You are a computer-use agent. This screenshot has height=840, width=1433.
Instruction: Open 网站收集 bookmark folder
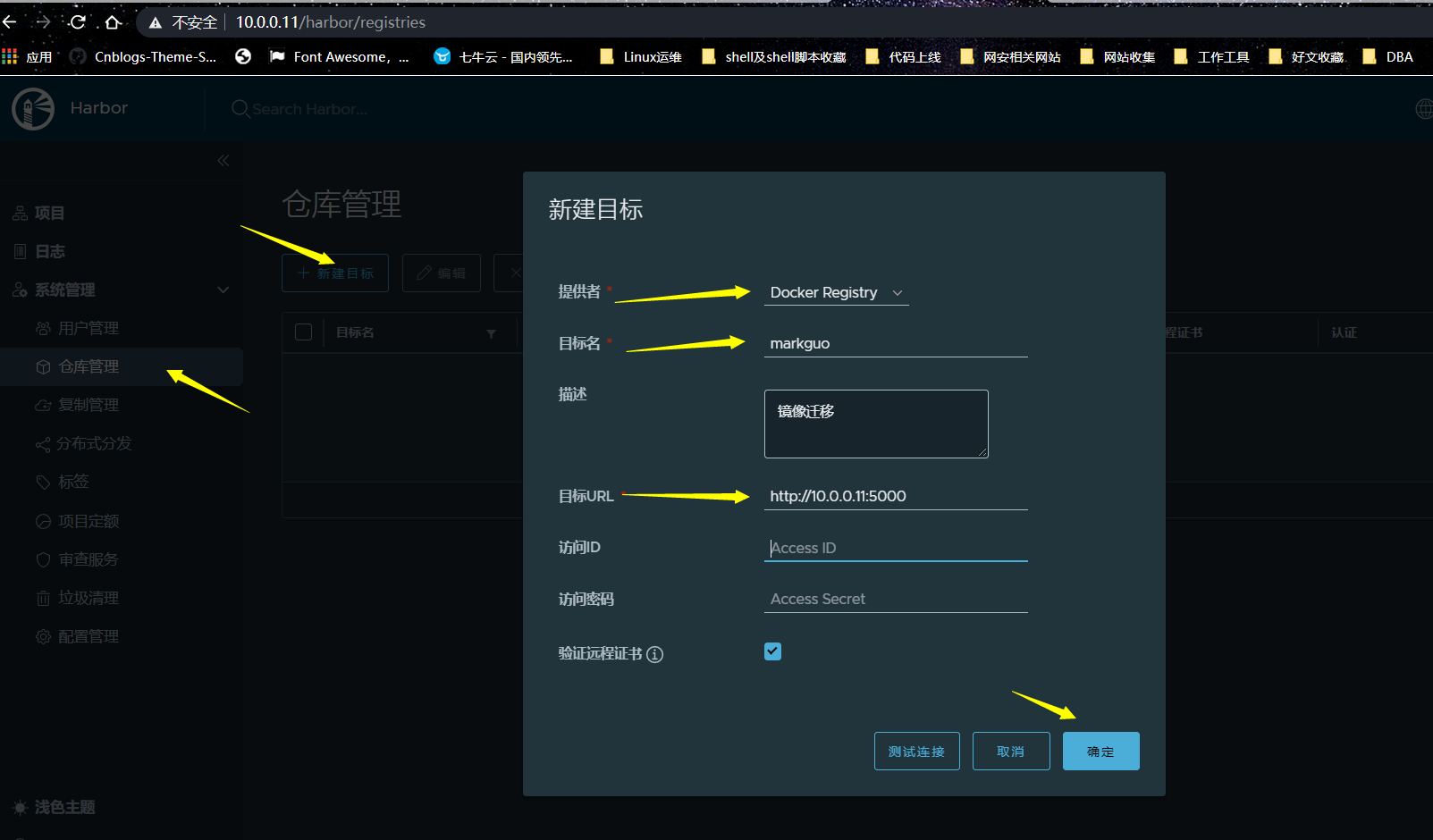pyautogui.click(x=1117, y=57)
